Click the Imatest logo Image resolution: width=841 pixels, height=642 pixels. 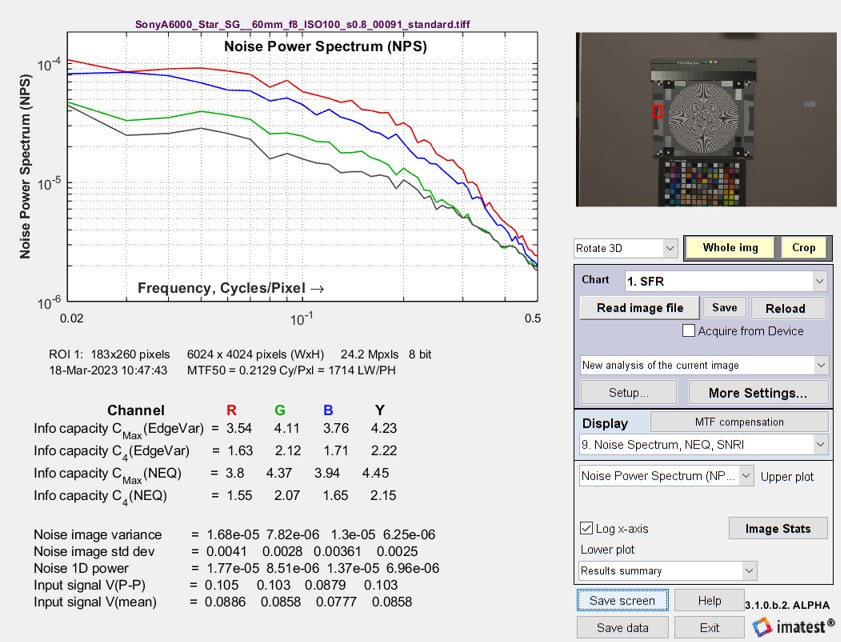[793, 626]
